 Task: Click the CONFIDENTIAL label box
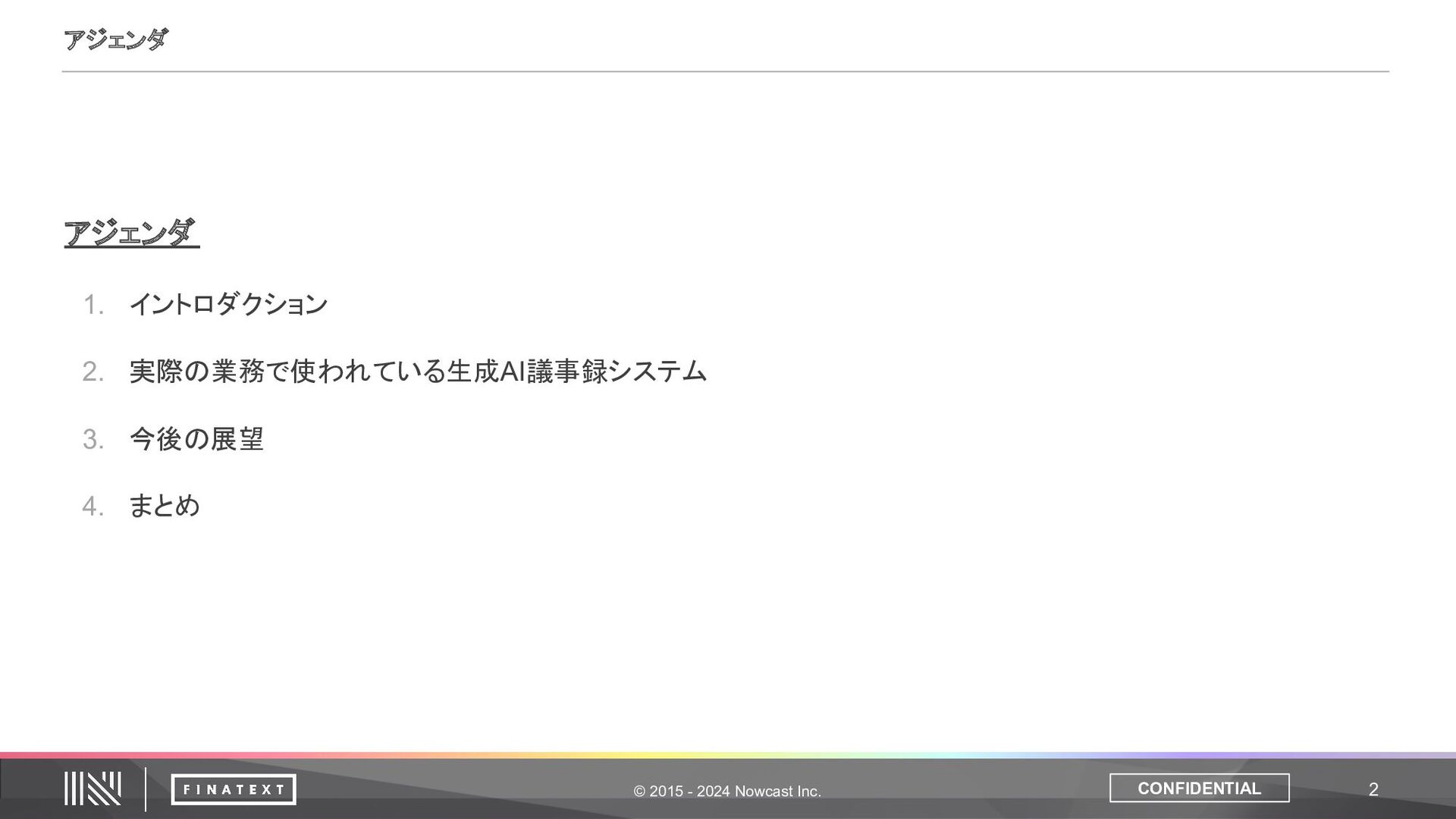1199,788
